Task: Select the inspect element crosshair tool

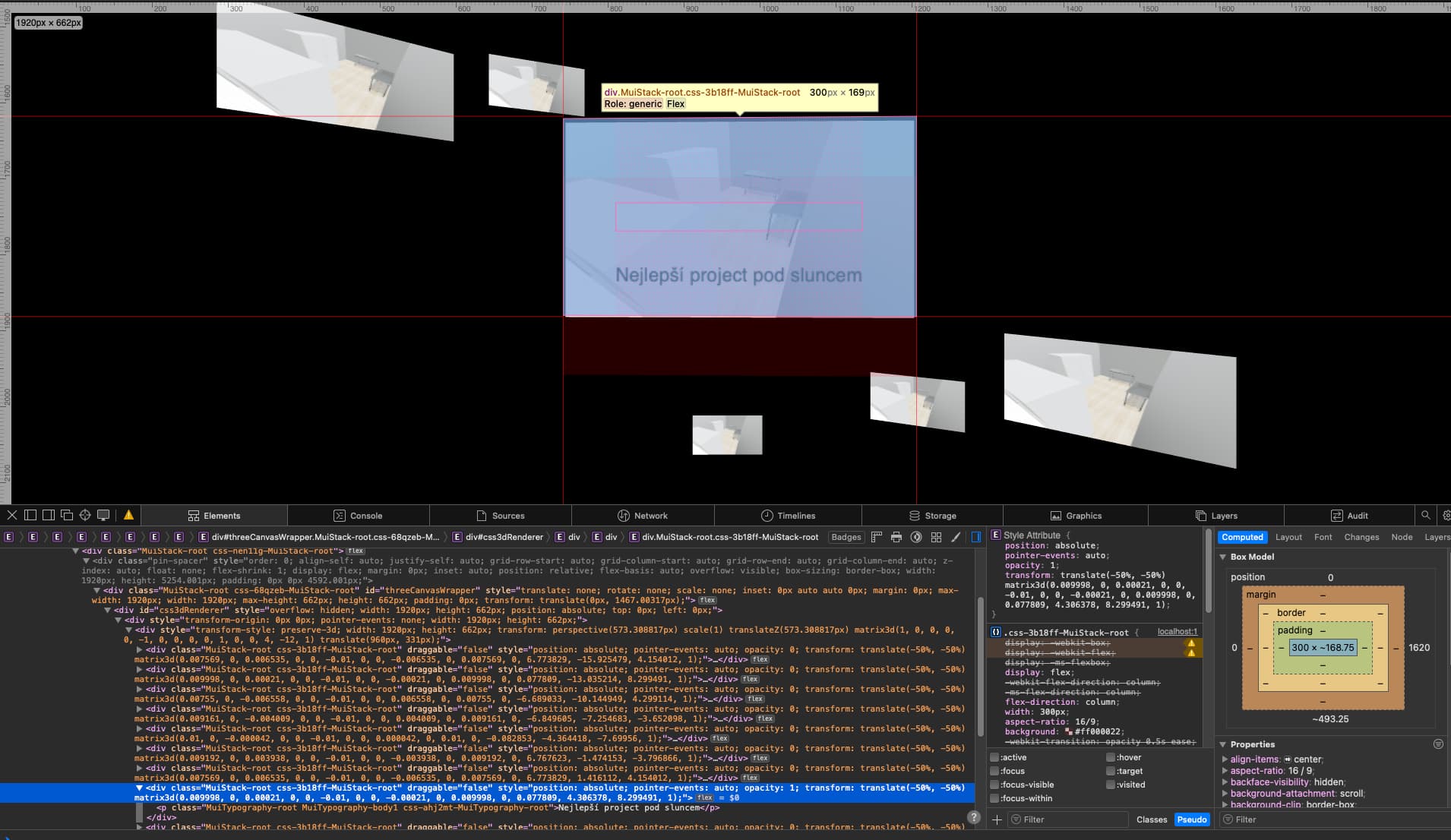Action: (x=84, y=515)
